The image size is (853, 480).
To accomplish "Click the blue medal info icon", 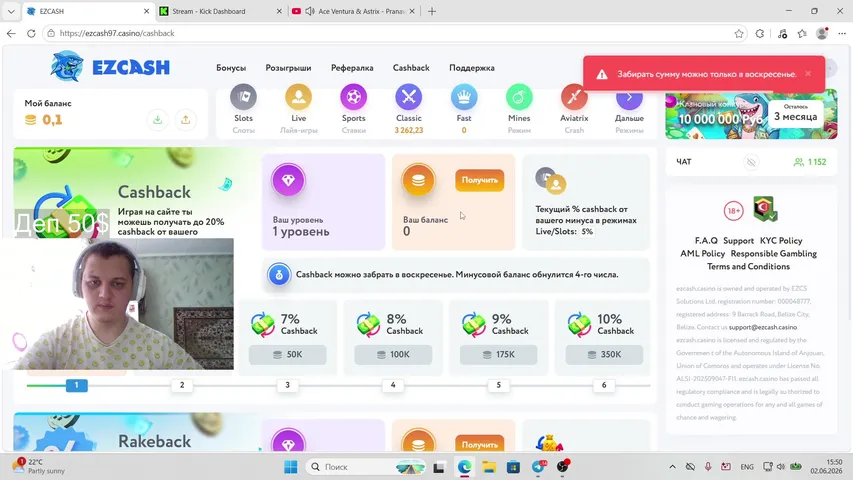I will [x=279, y=275].
